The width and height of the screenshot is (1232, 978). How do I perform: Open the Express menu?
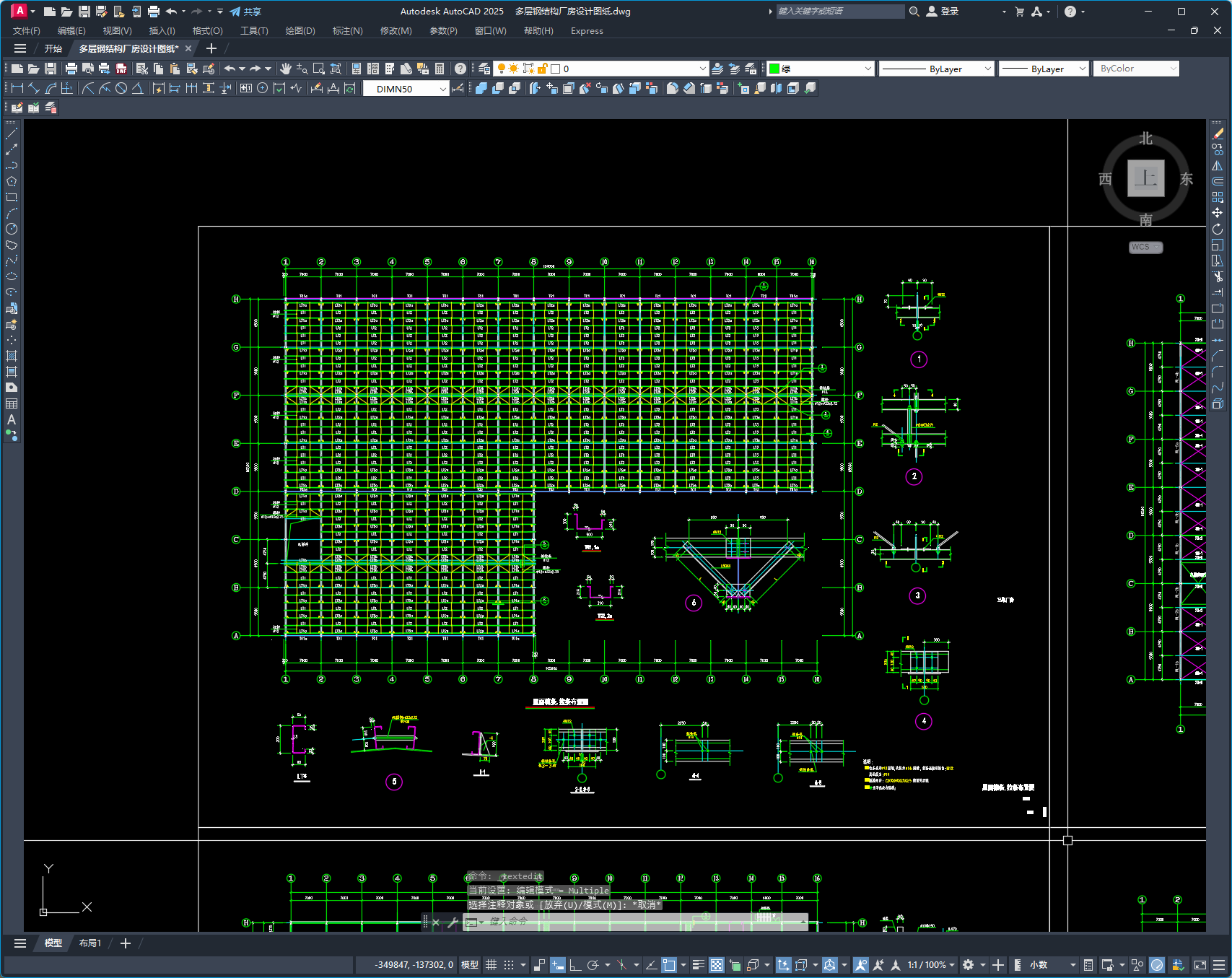587,31
